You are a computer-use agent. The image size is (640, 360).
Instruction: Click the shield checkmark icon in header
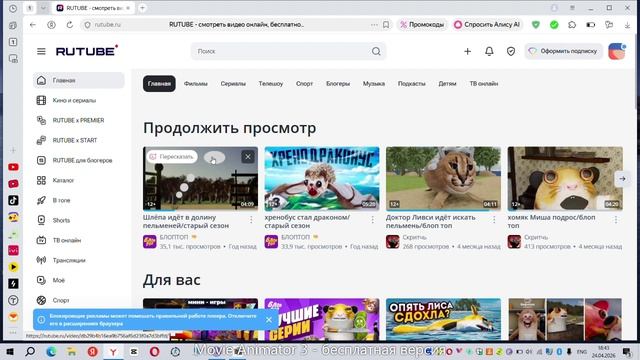point(511,51)
